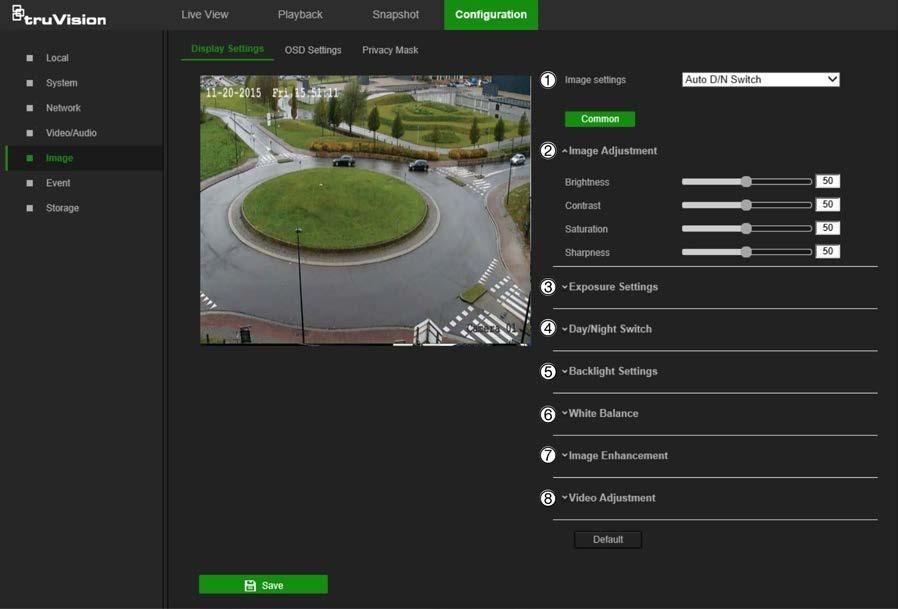This screenshot has width=898, height=609.
Task: Click the 'Contrast' label
Action: (583, 206)
